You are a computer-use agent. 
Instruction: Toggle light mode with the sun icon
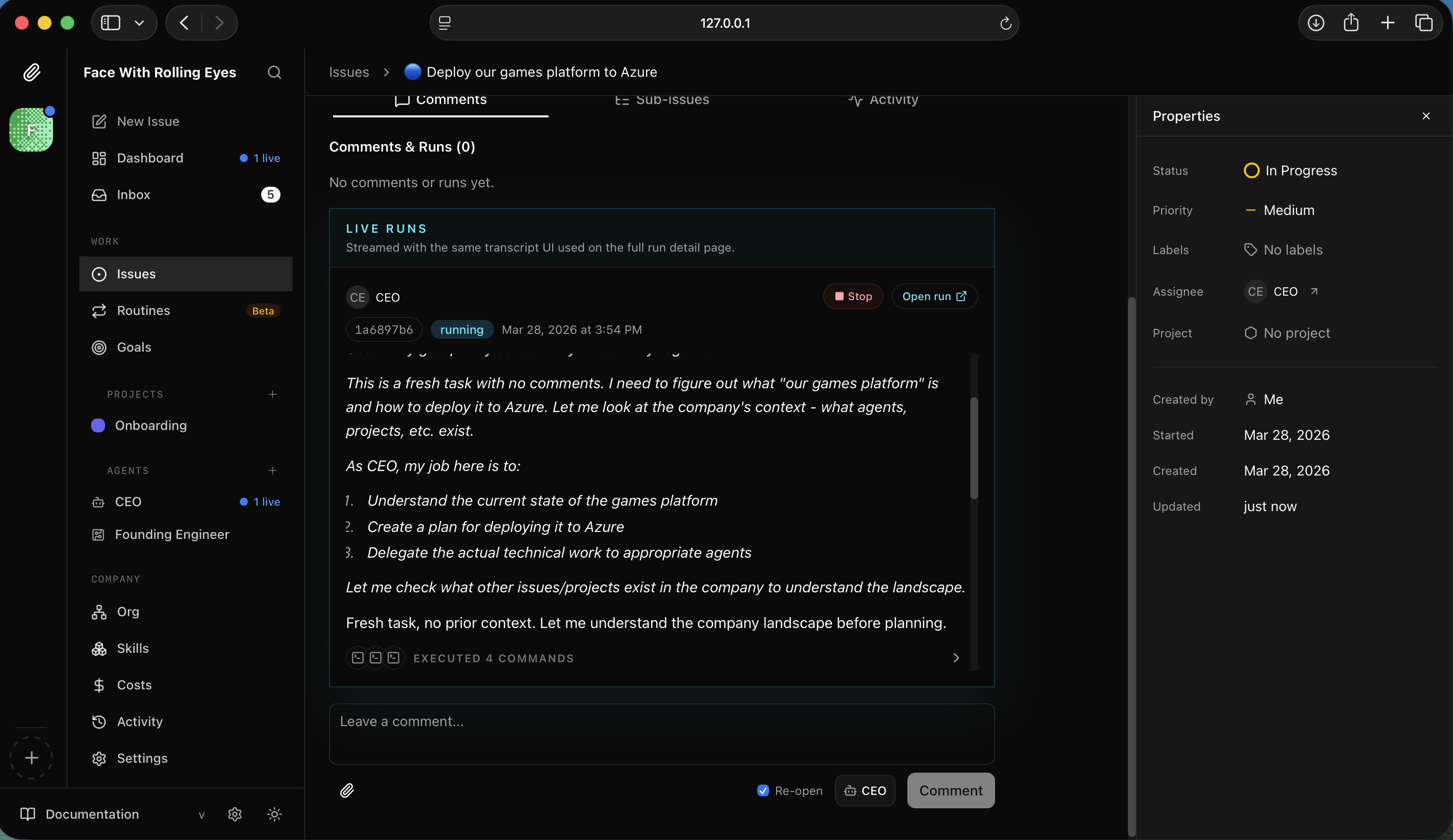click(274, 814)
